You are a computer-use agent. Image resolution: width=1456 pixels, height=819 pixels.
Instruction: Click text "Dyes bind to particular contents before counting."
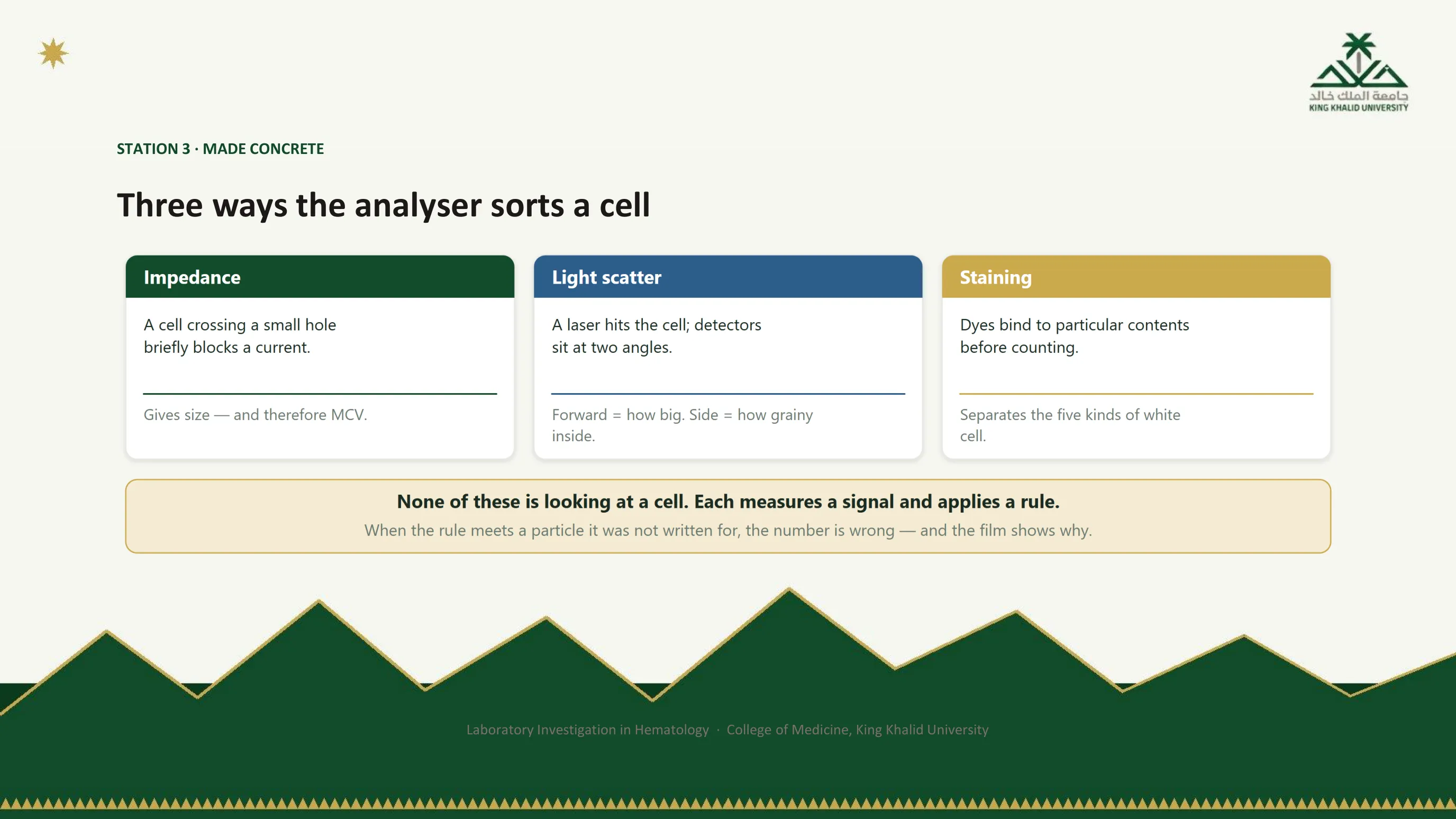pos(1075,336)
